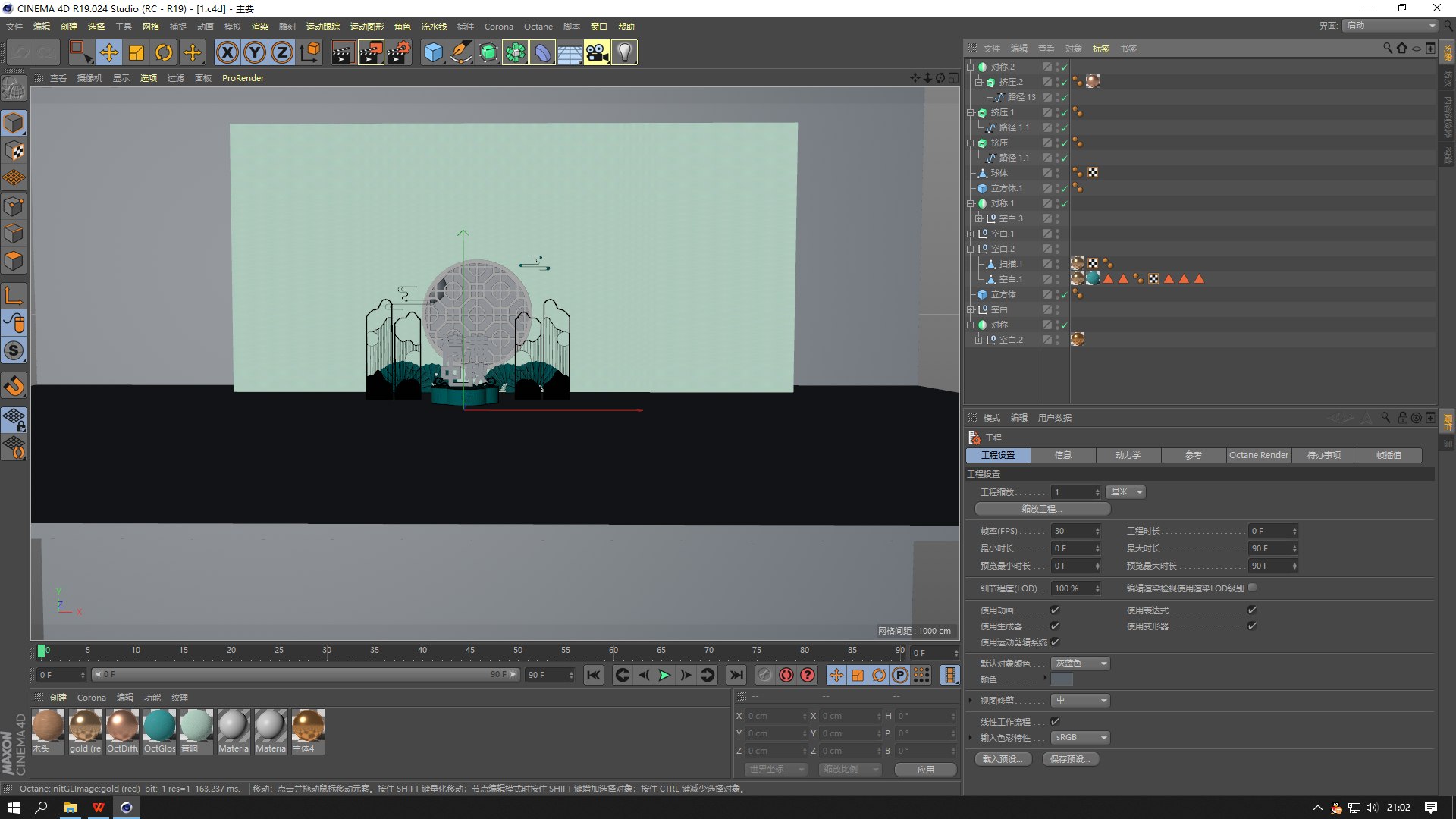Screen dimensions: 1456x819
Task: Toggle 线性工作流程 checkbox
Action: [x=1055, y=721]
